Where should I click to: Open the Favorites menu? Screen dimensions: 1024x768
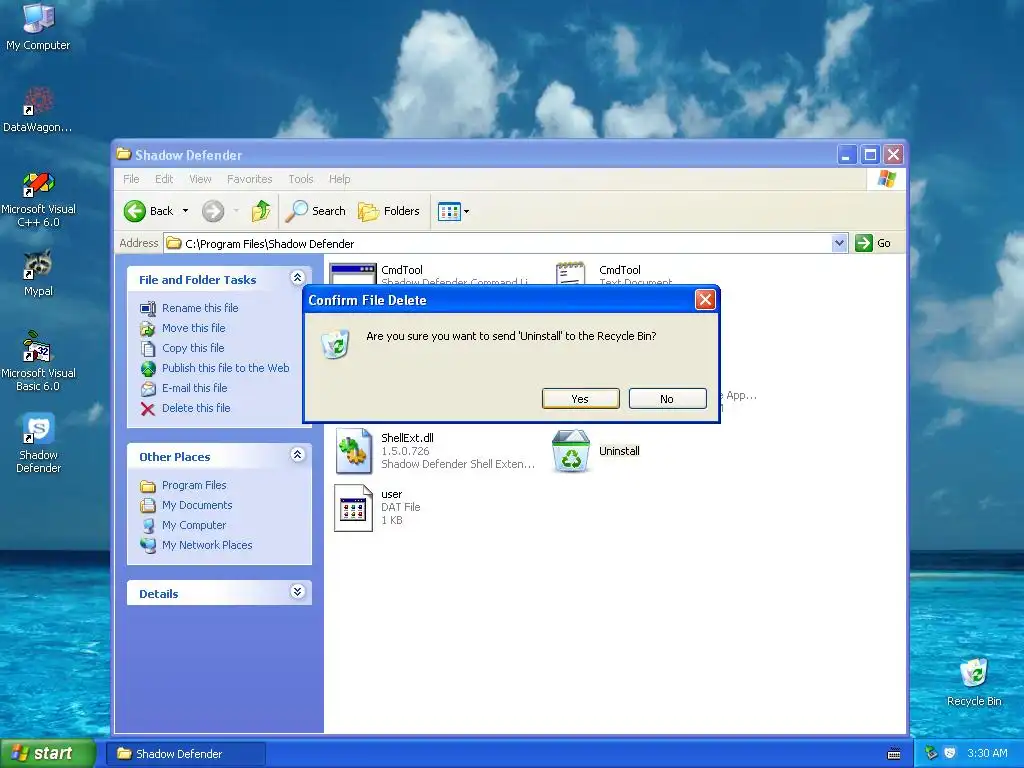249,179
